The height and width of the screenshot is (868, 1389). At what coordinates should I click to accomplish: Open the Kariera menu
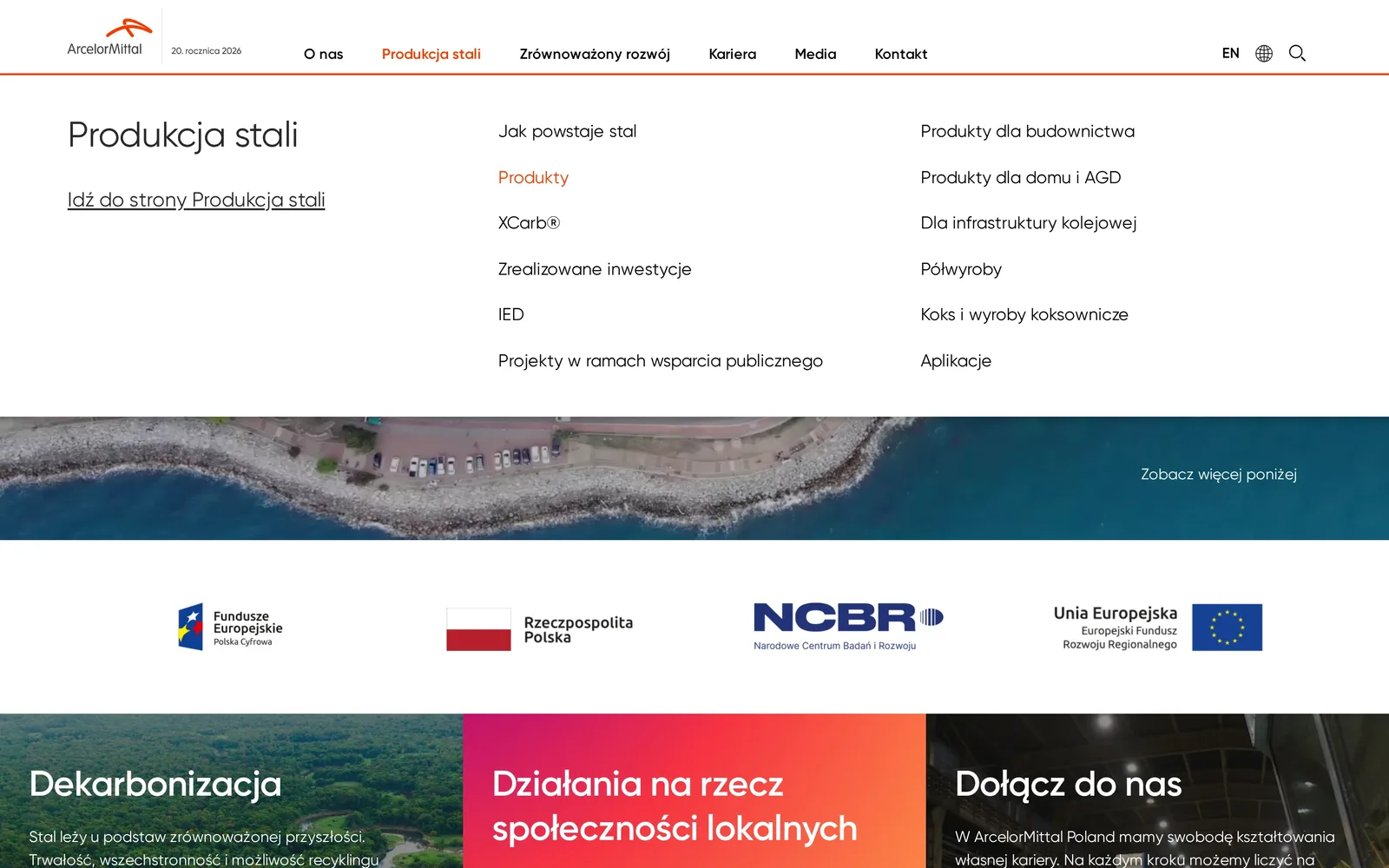[732, 54]
